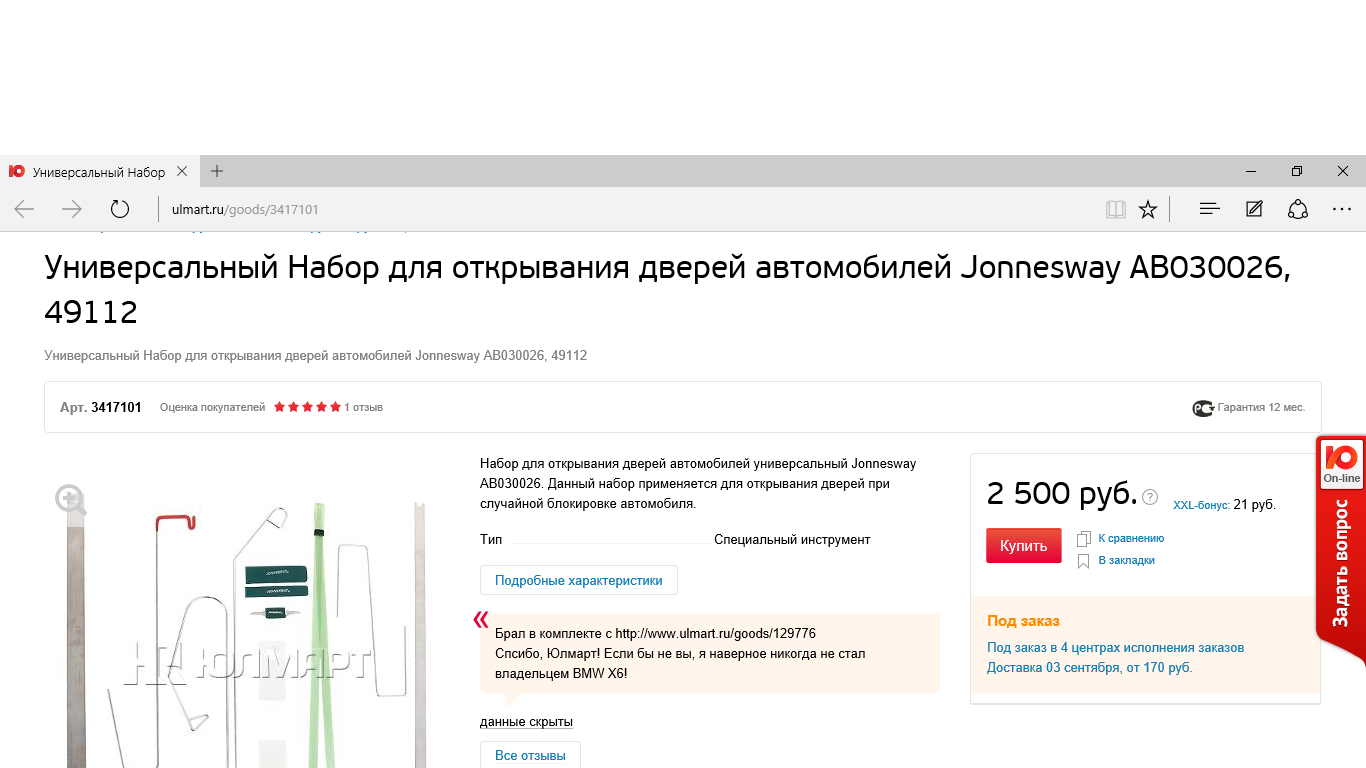Refresh the page with reload icon
This screenshot has height=768, width=1366.
click(x=120, y=209)
